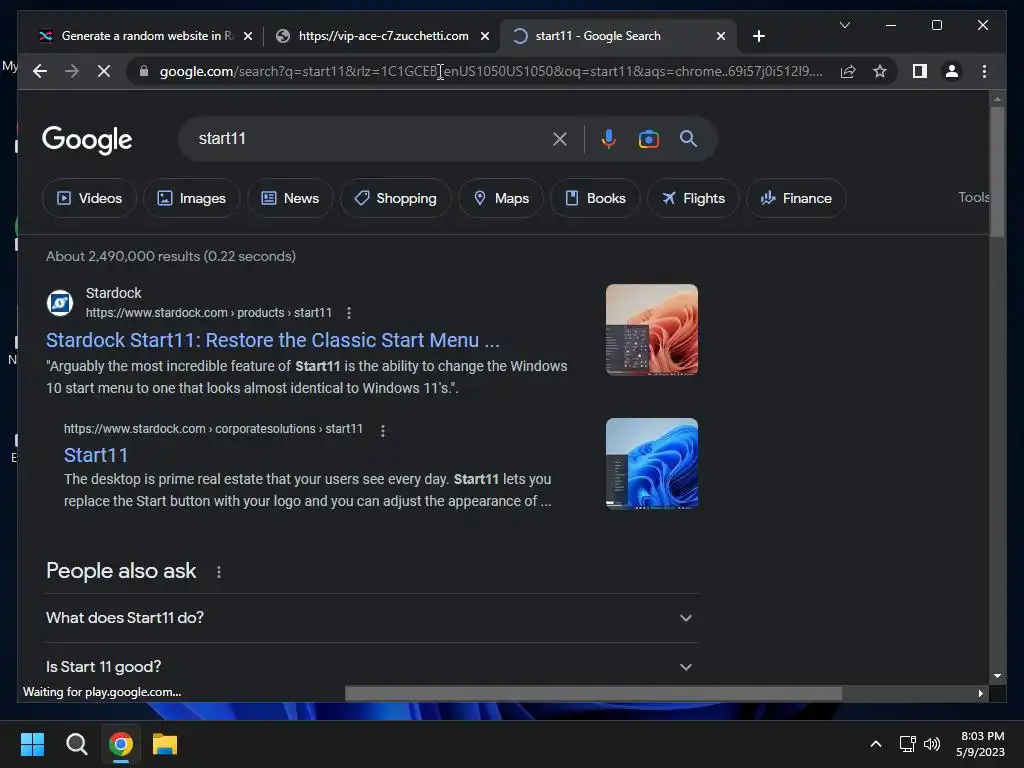Click the magnifier search submit icon

688,138
